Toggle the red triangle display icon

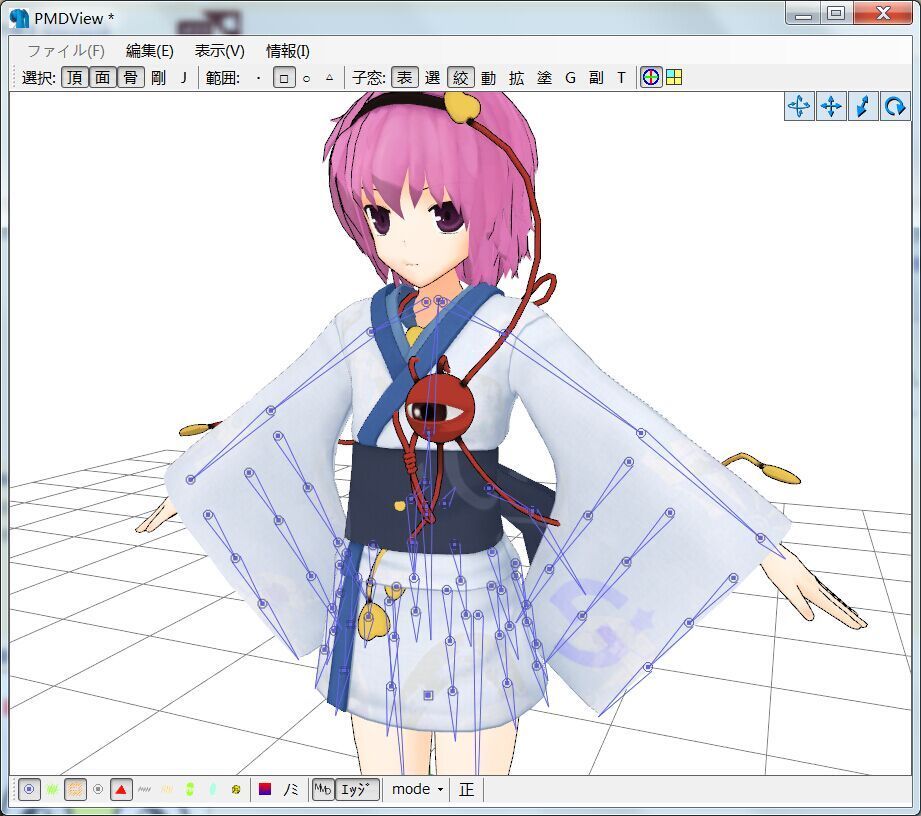(121, 789)
